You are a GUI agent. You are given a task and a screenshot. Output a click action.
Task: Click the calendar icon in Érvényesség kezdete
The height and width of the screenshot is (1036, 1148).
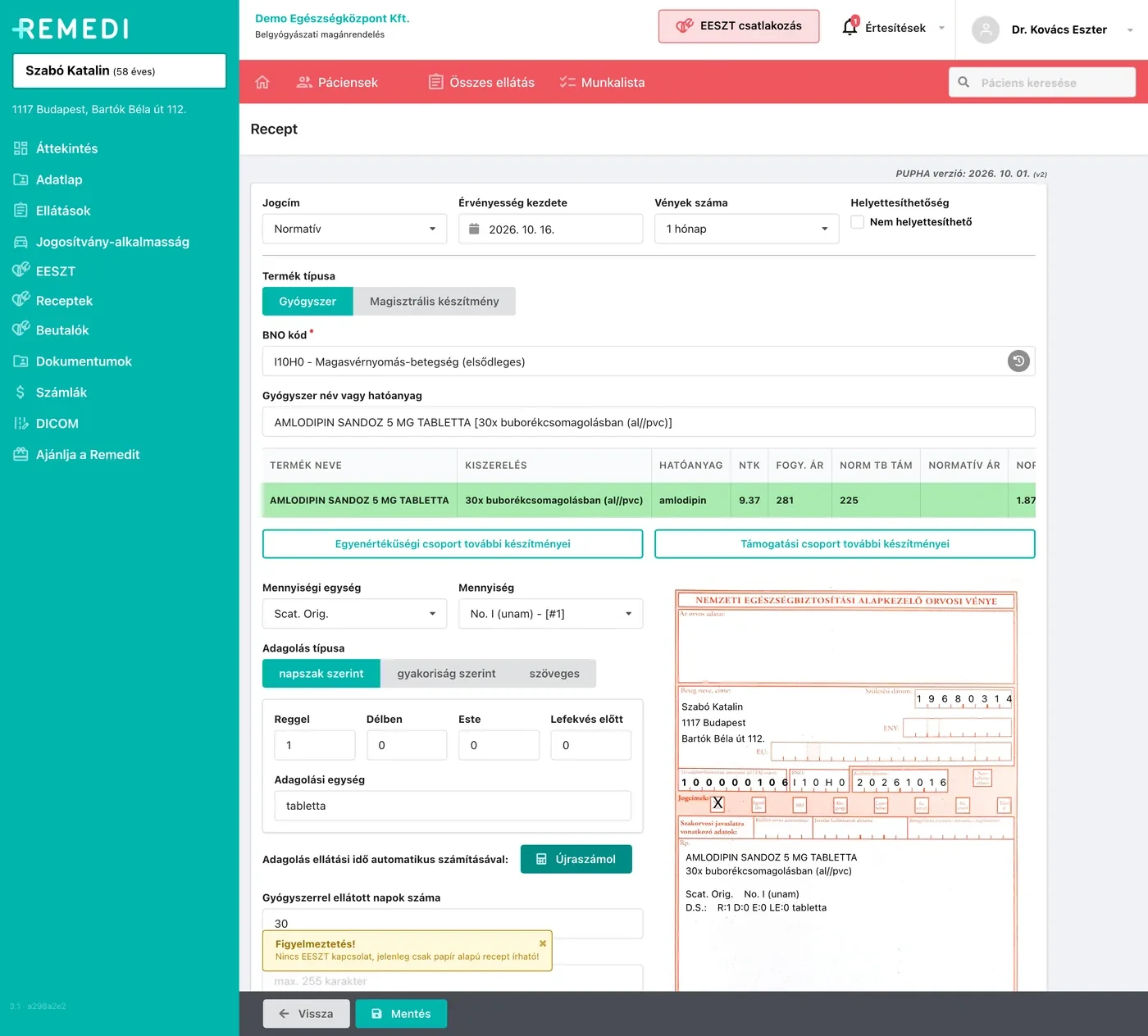click(474, 229)
